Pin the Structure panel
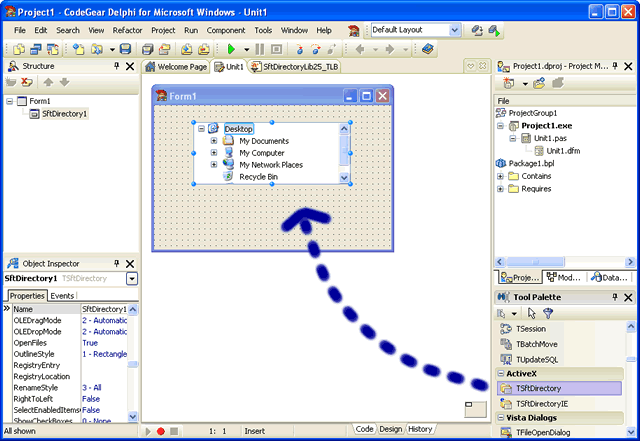Screen dimensions: 640x441 click(117, 66)
